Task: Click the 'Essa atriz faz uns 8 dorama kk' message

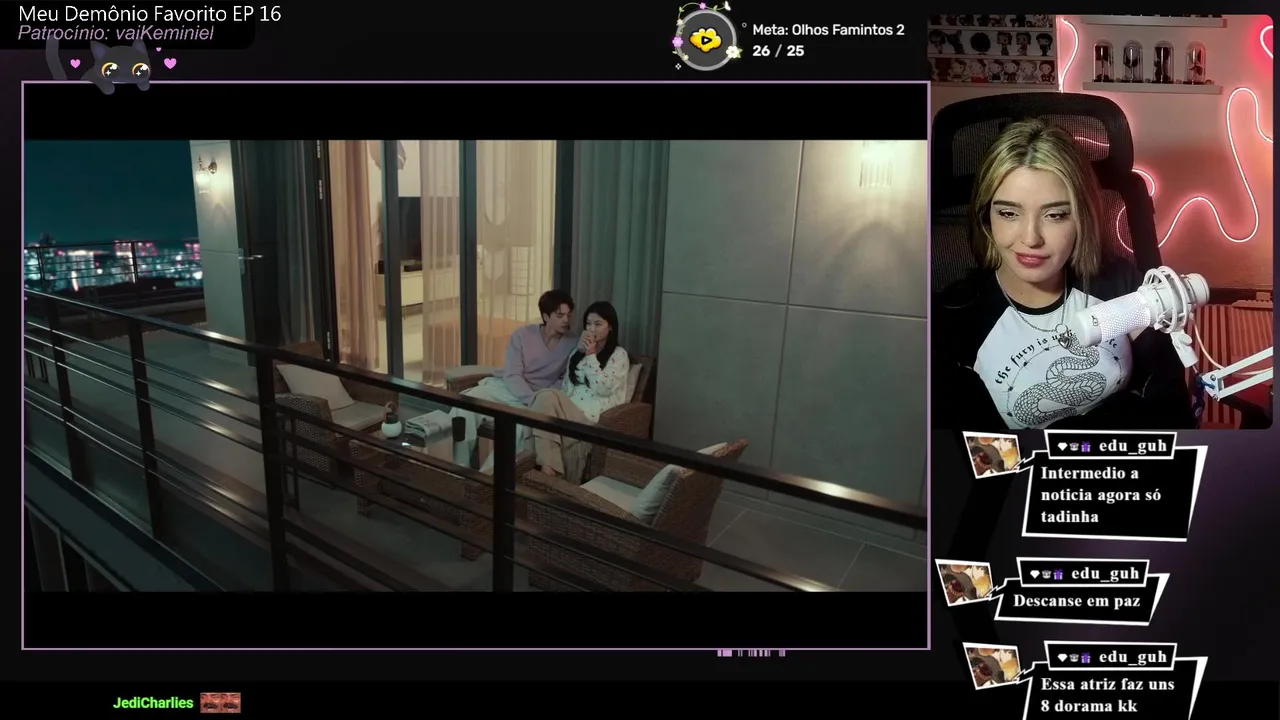Action: pos(1107,695)
